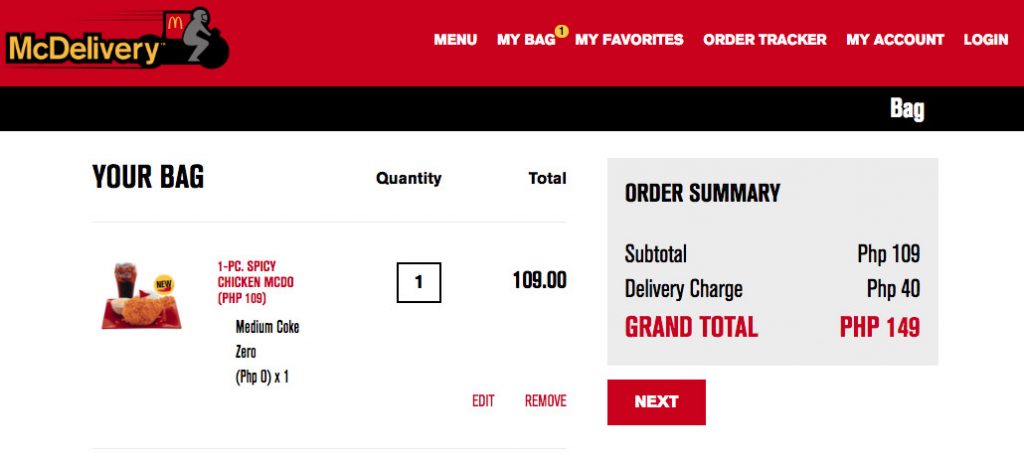Go to MY BAG in navigation
The width and height of the screenshot is (1024, 463).
click(x=526, y=40)
